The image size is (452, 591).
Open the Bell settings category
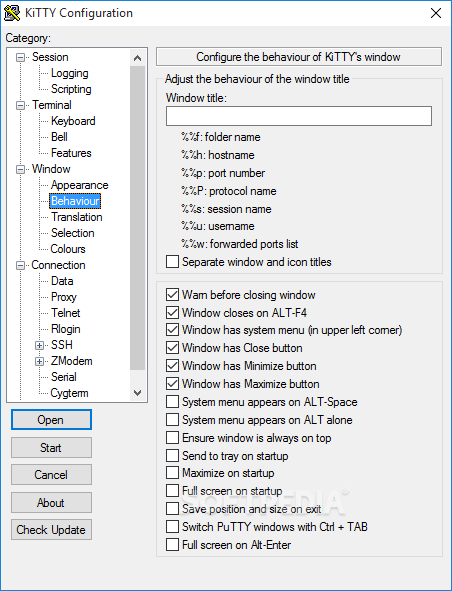[59, 137]
